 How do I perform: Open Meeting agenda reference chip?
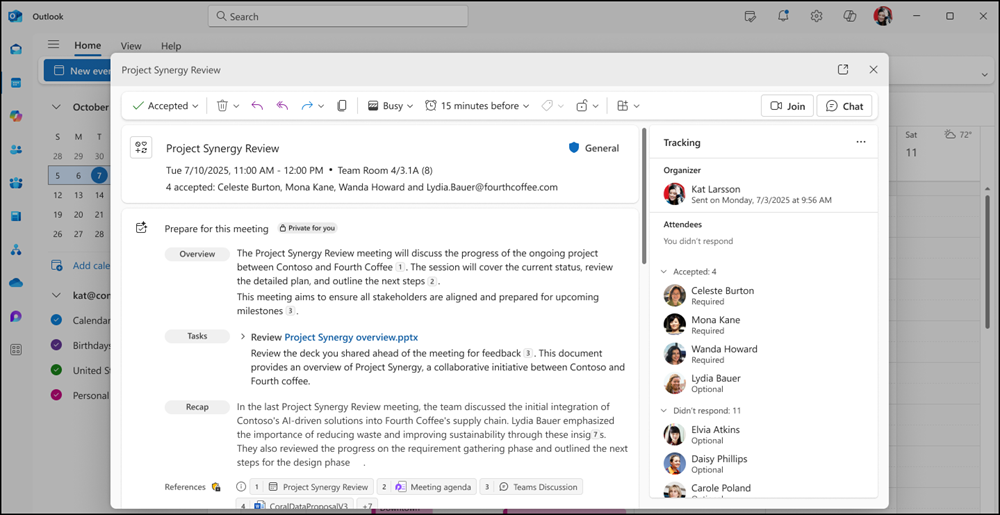tap(427, 487)
